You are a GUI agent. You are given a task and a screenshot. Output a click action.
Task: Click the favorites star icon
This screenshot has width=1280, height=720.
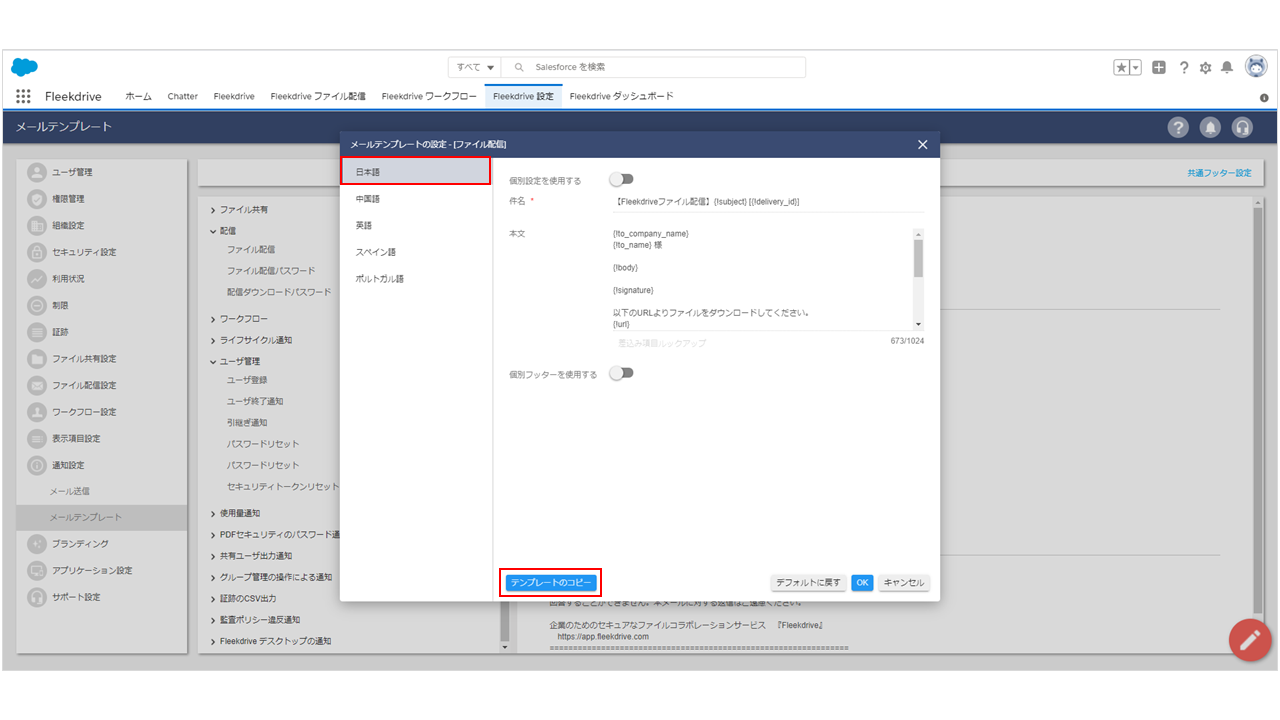point(1122,67)
